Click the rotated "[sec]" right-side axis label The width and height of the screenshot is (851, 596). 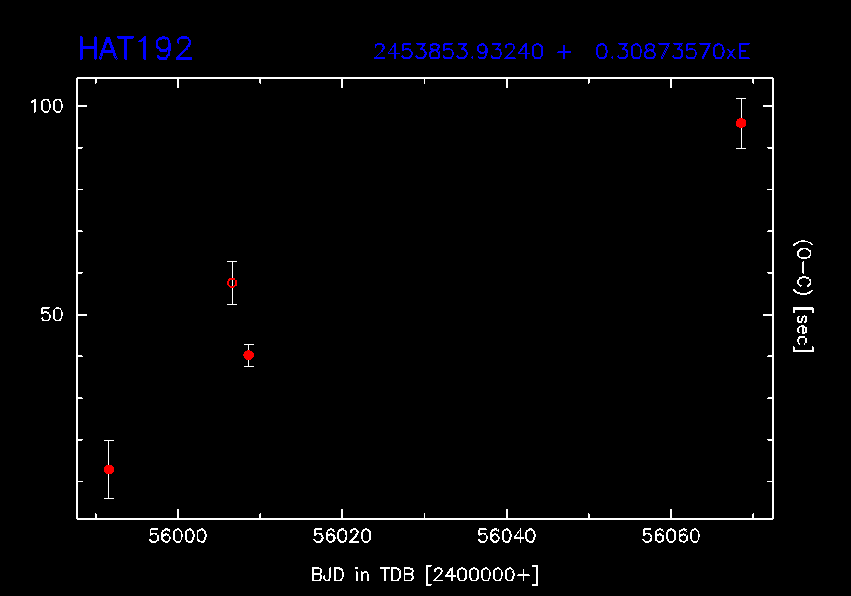(801, 335)
